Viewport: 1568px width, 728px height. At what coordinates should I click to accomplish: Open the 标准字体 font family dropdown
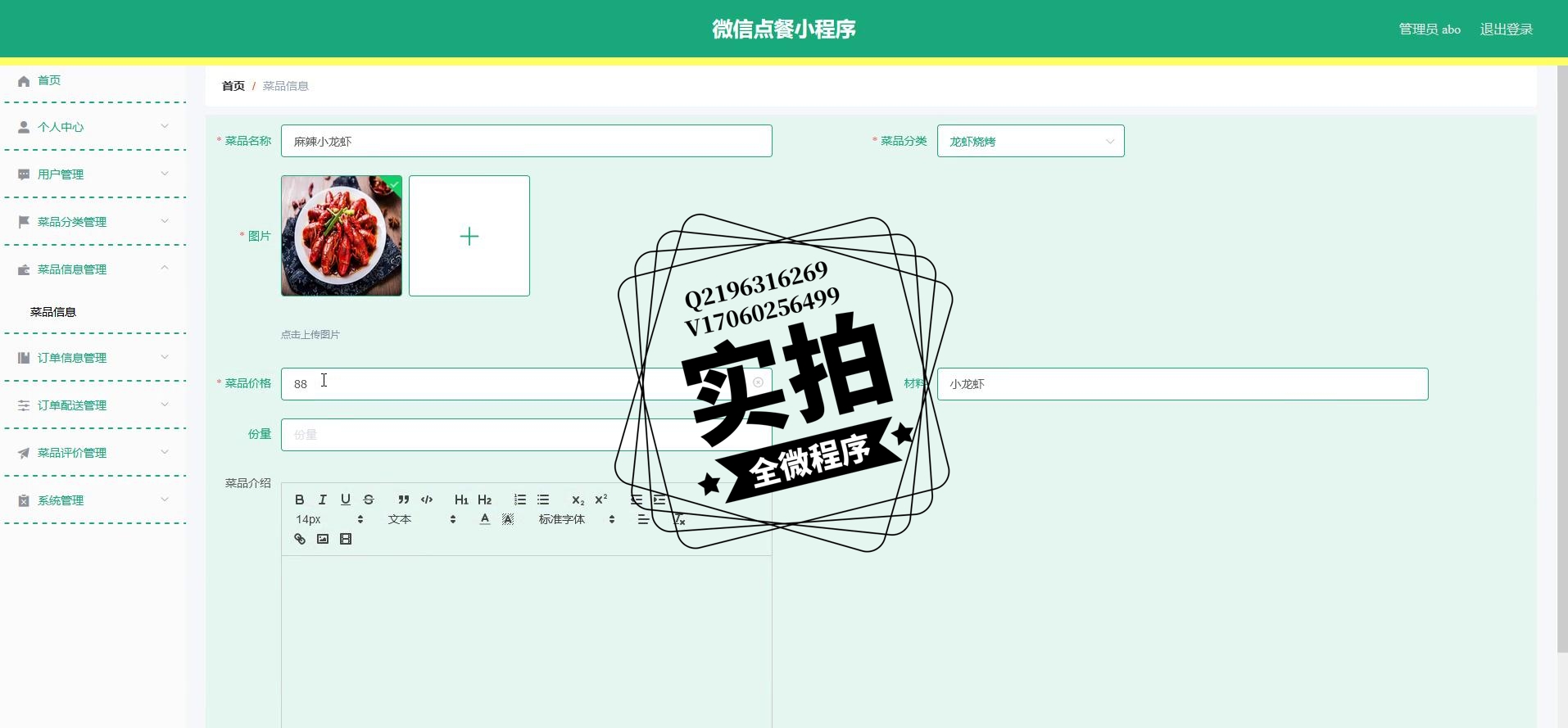coord(577,519)
